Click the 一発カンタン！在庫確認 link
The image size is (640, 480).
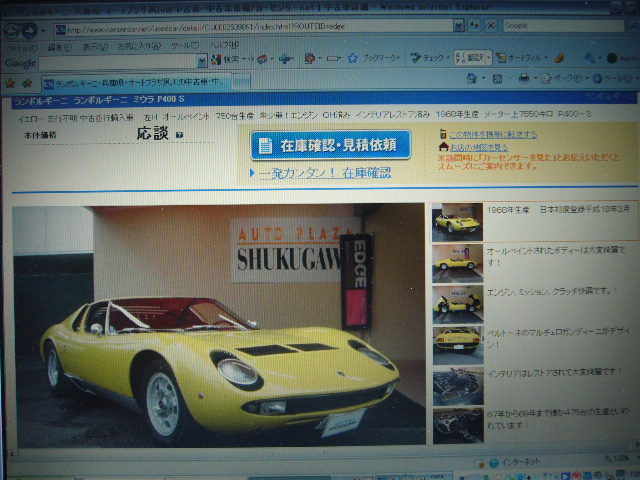(325, 173)
